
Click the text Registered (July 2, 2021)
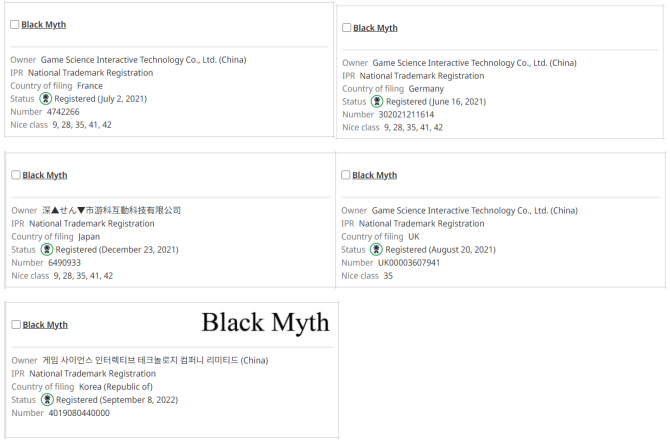point(100,99)
